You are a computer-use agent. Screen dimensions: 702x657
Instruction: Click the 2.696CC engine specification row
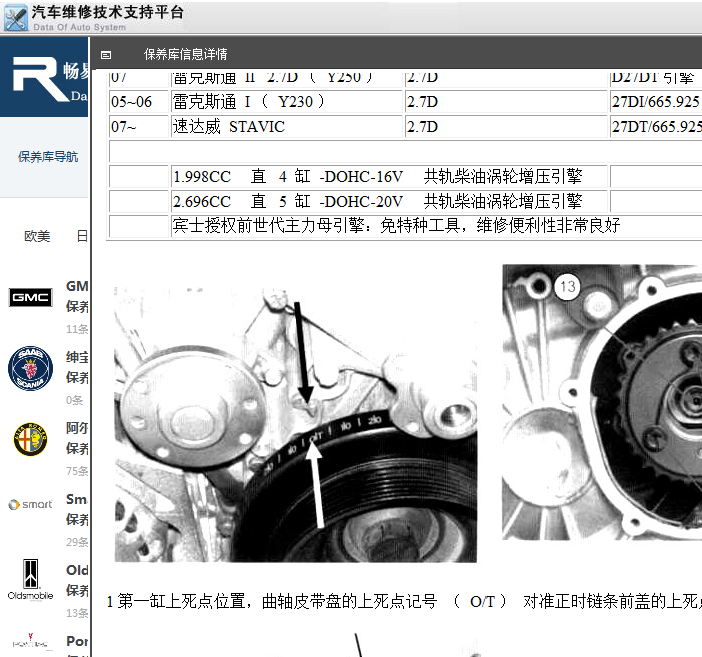pyautogui.click(x=389, y=201)
